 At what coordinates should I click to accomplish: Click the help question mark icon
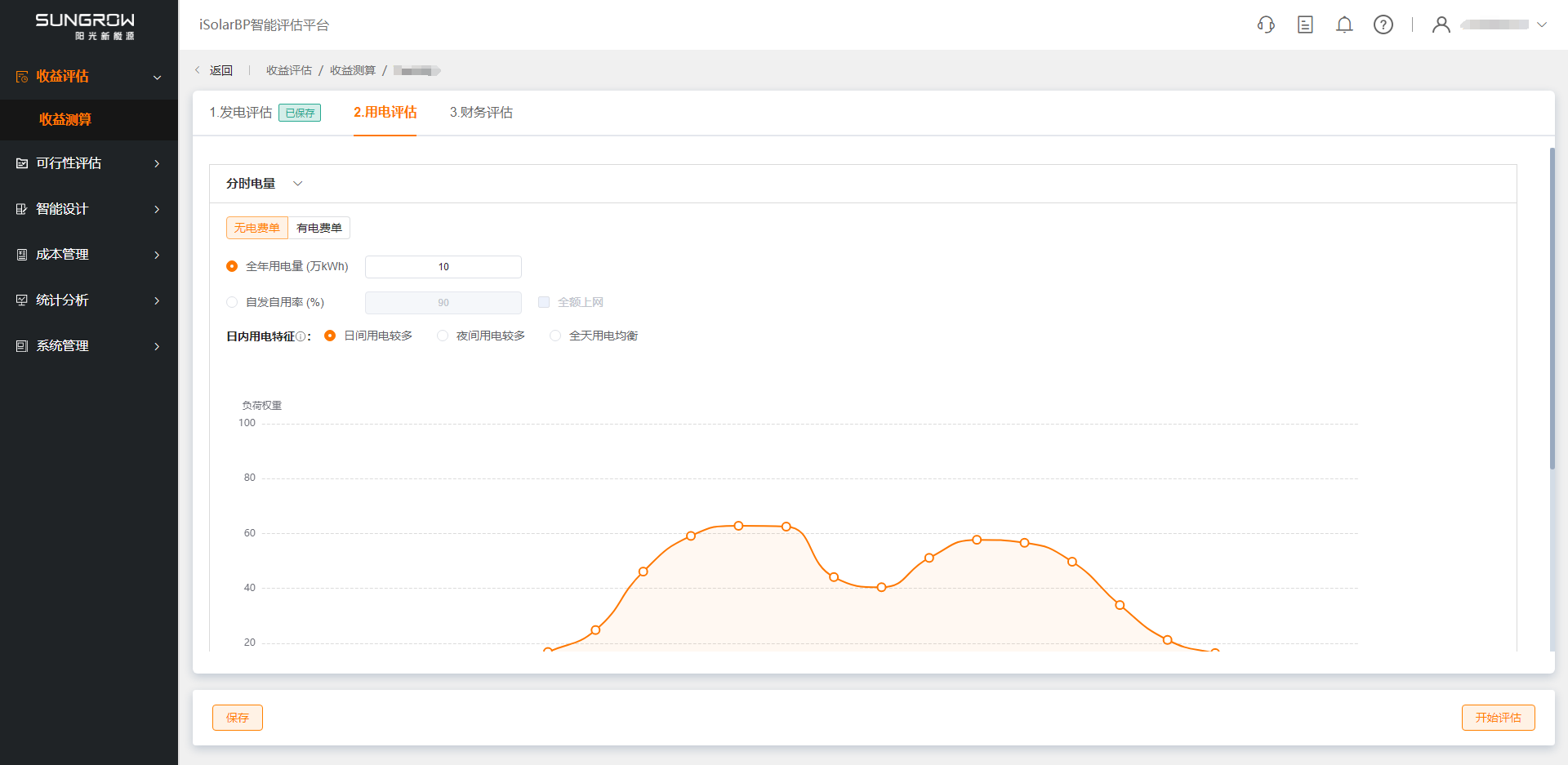click(1383, 24)
